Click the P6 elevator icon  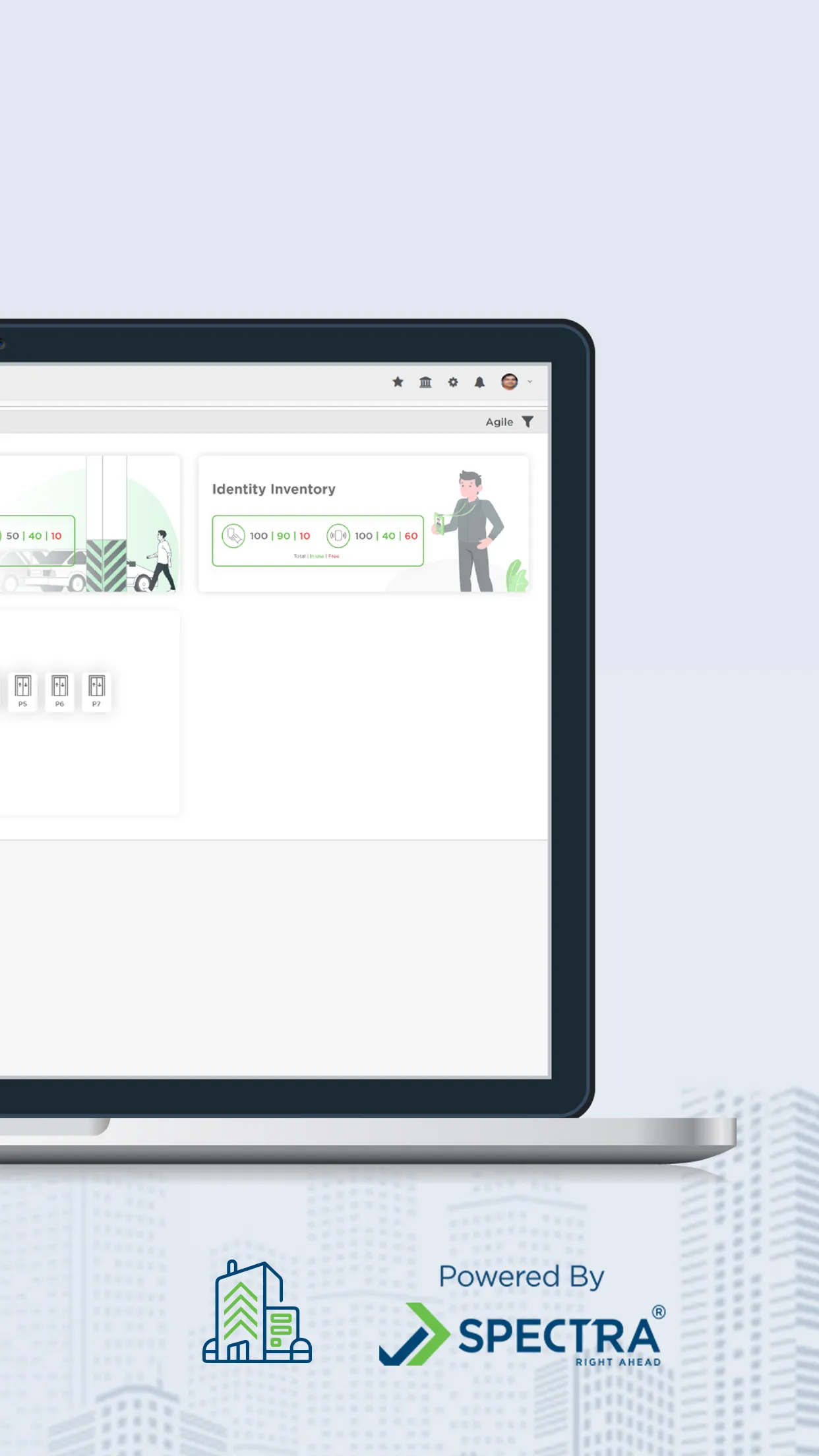(x=60, y=690)
